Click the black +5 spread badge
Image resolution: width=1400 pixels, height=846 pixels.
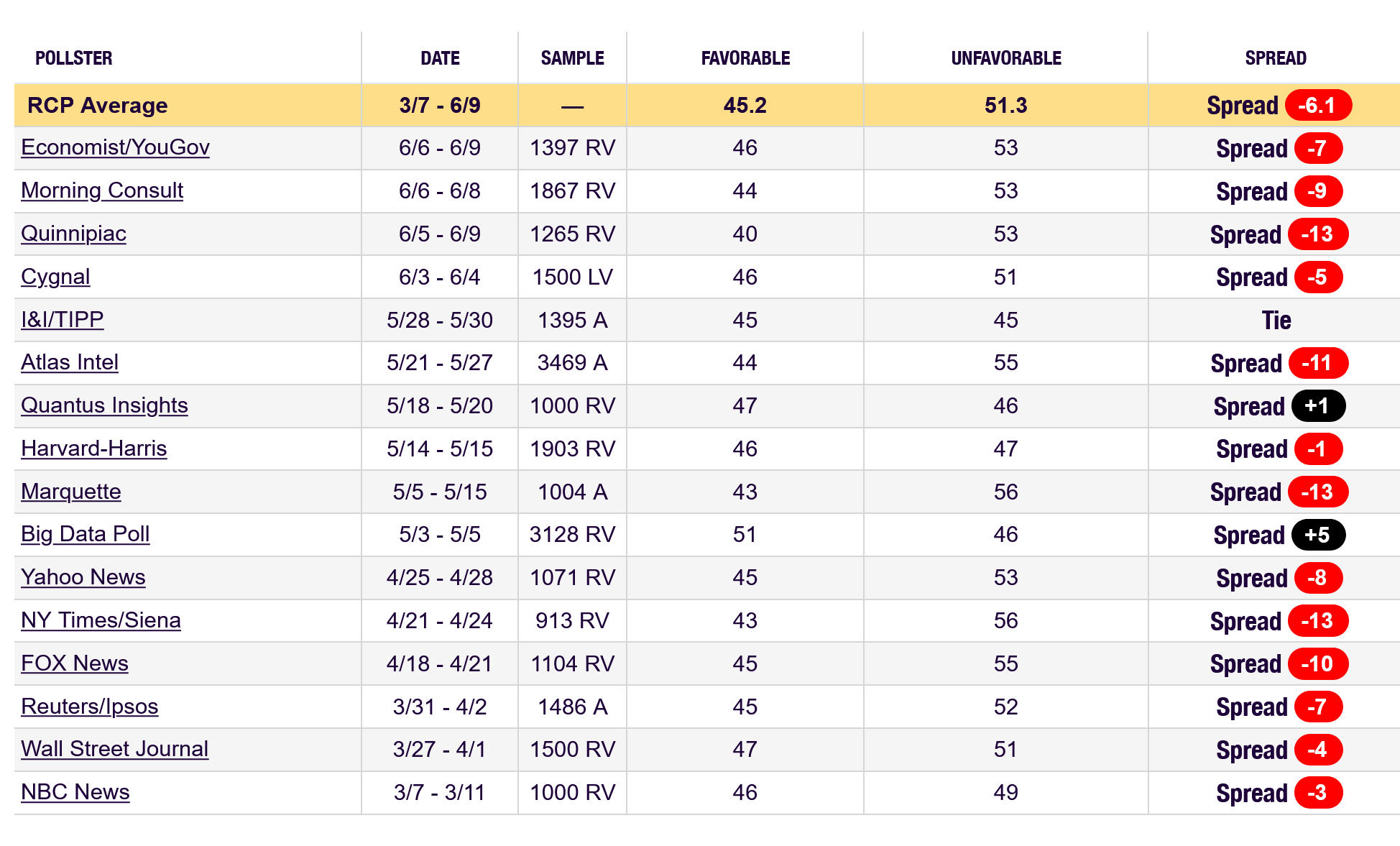coord(1317,535)
